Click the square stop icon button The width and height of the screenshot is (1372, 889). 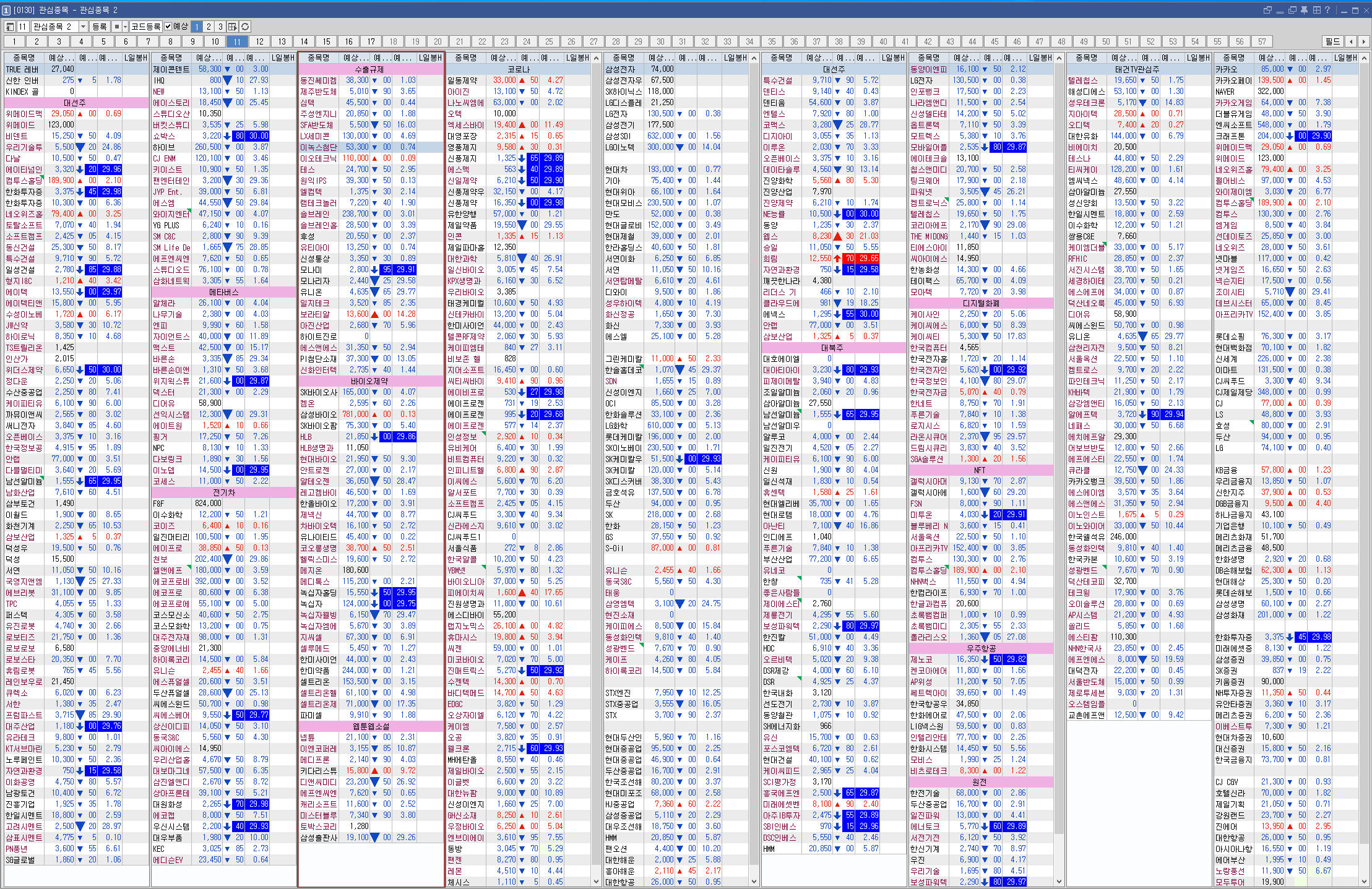click(116, 27)
